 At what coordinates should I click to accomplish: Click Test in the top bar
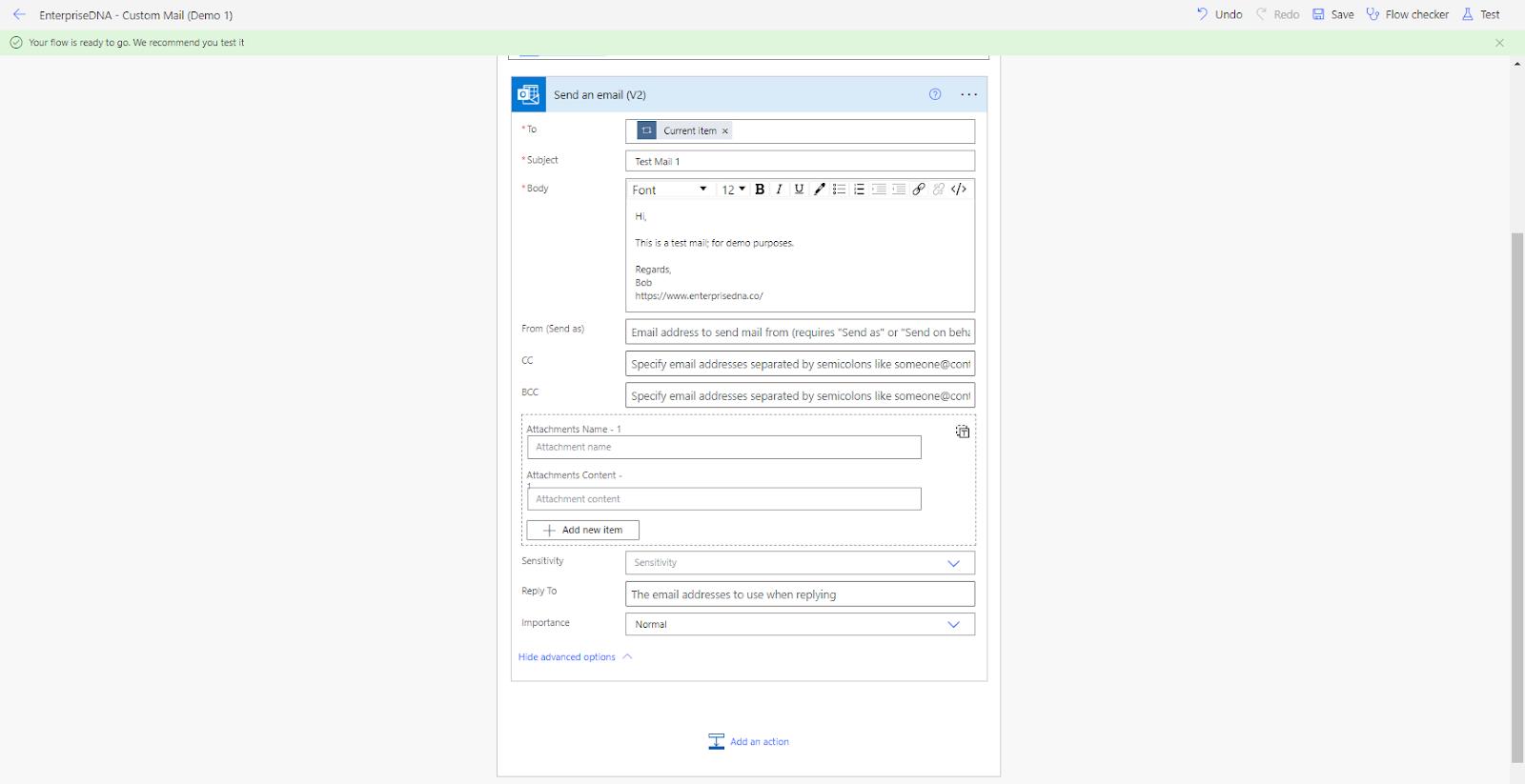point(1481,14)
